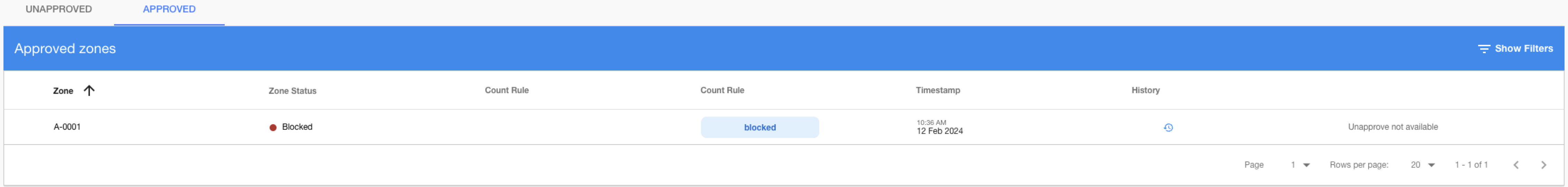Click the blue blocked count rule chip
Image resolution: width=1568 pixels, height=187 pixels.
tap(759, 128)
